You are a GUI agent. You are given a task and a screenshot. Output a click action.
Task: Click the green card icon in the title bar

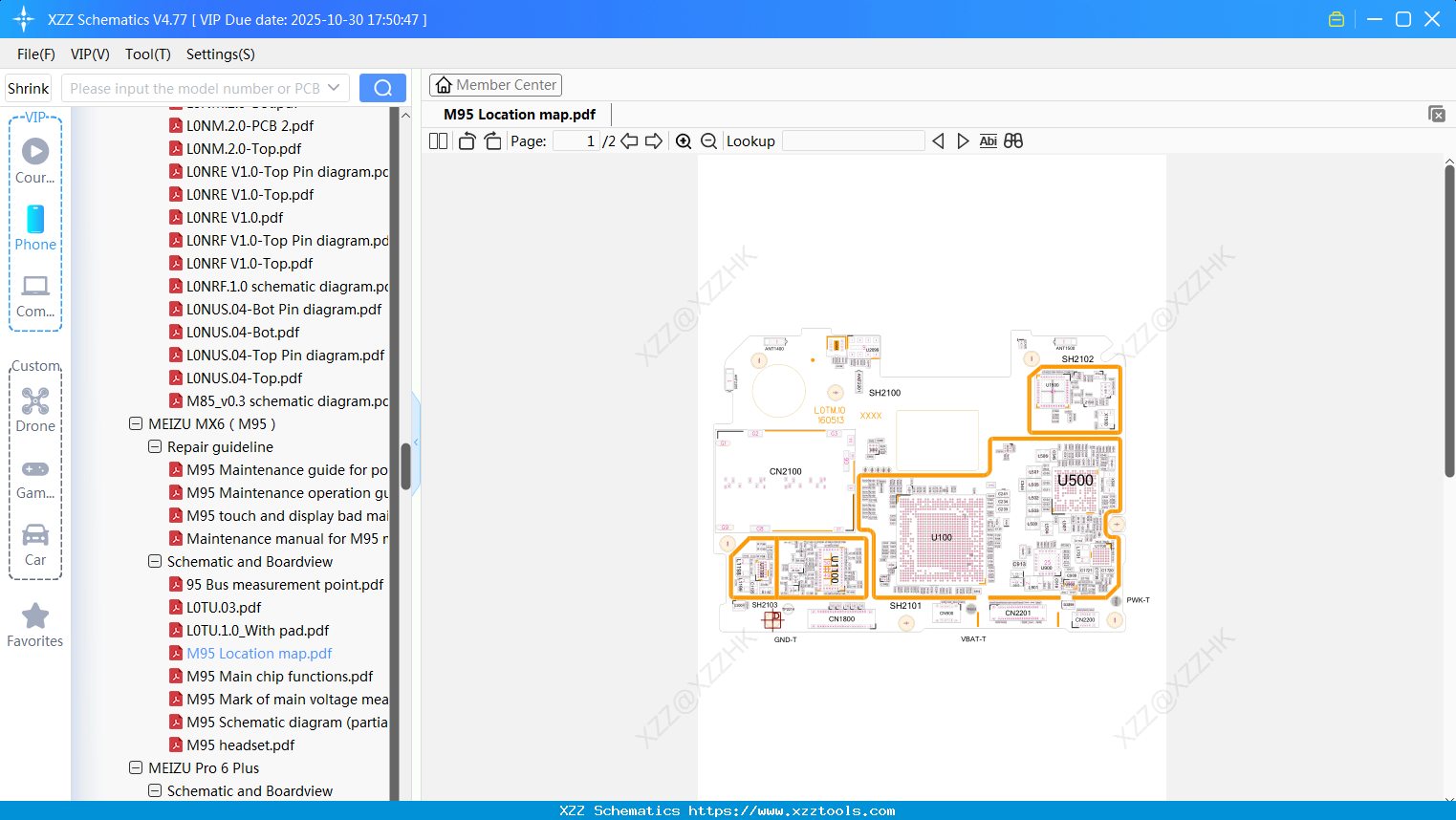click(1336, 18)
